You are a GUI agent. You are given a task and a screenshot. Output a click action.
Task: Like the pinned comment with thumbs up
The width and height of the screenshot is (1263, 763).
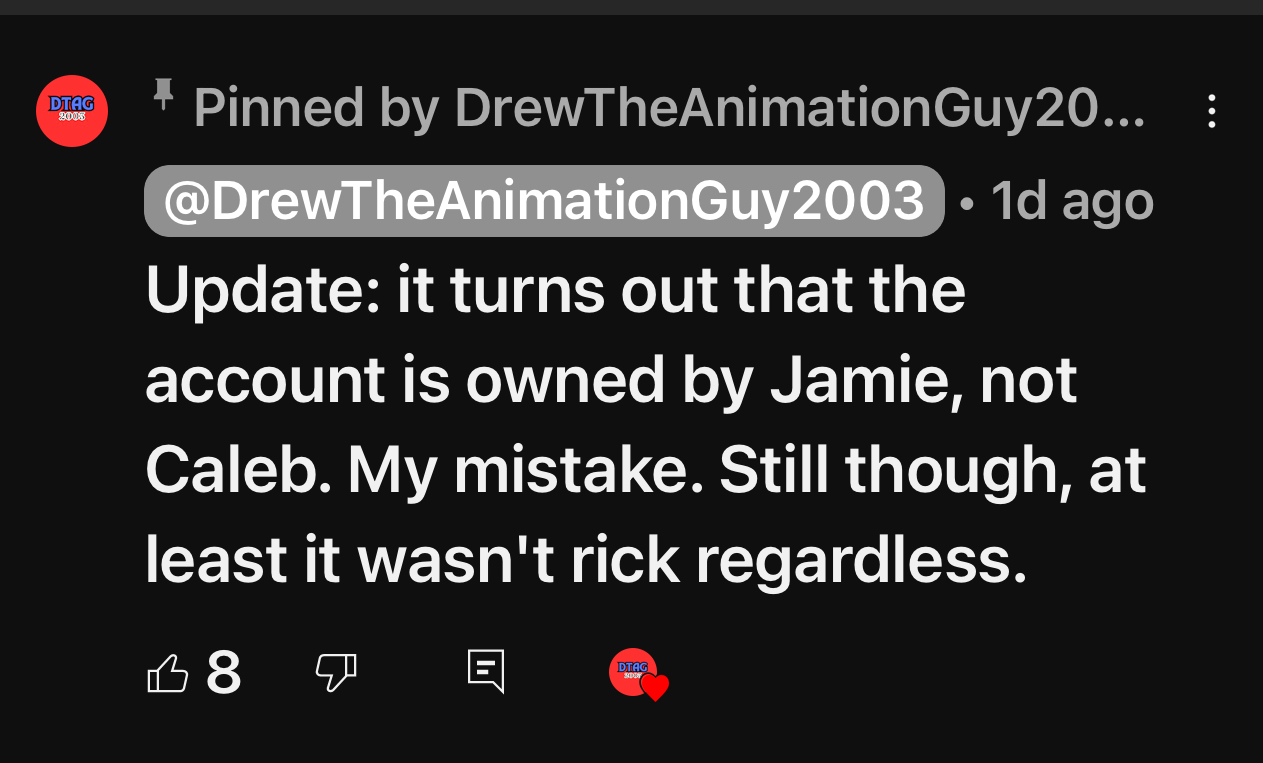pos(167,673)
